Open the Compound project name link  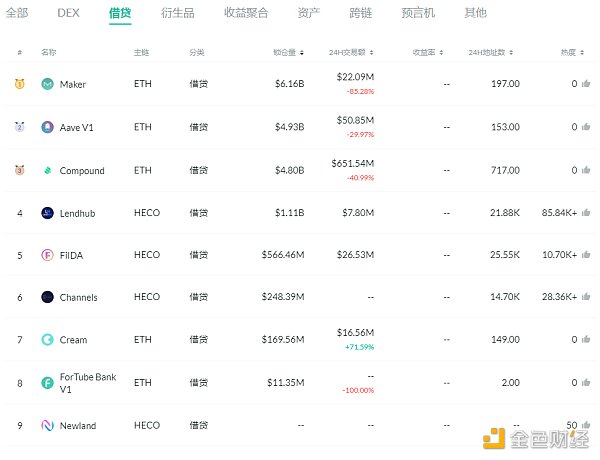(x=82, y=171)
